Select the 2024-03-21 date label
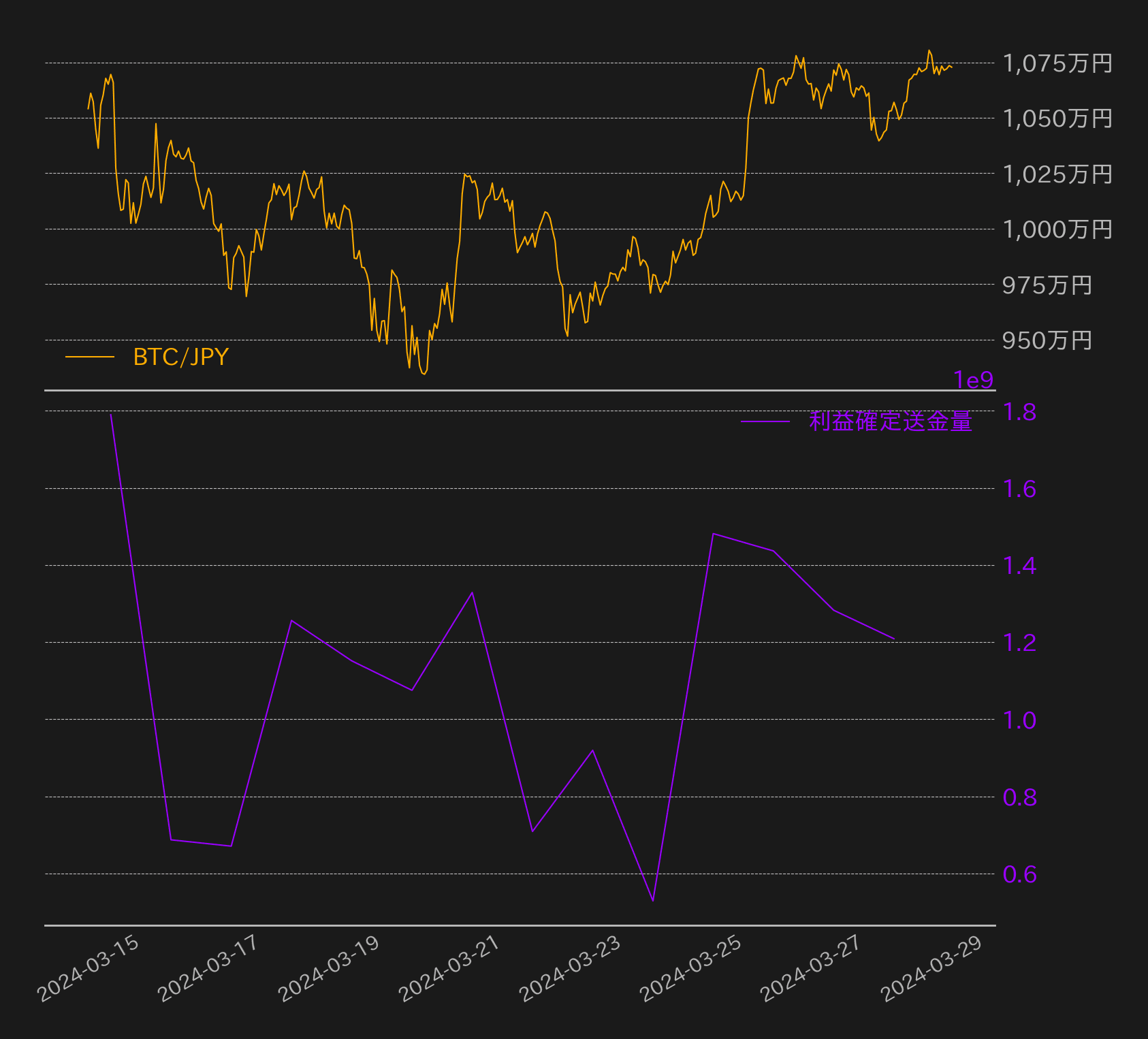 click(449, 969)
